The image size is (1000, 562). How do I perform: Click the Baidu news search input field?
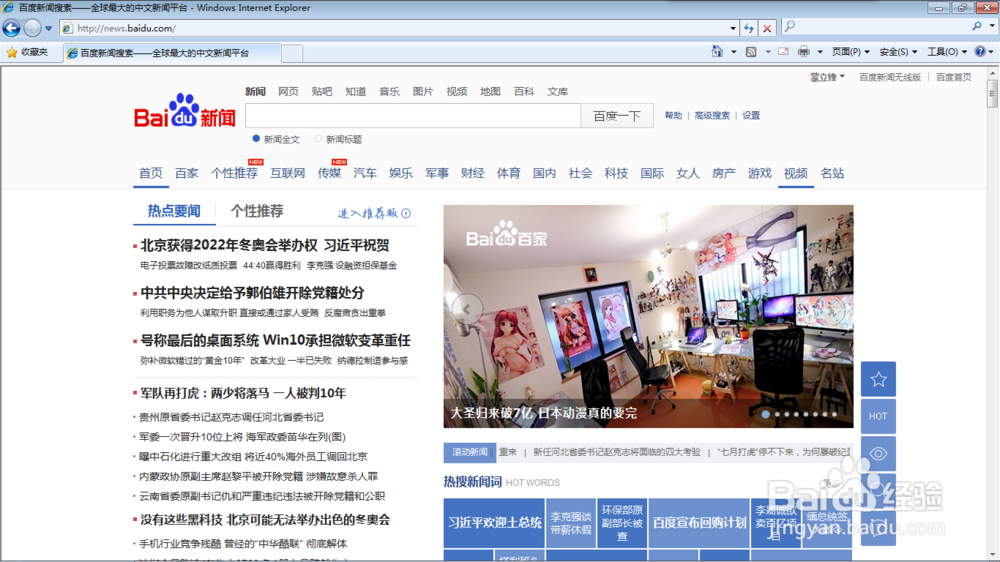point(413,115)
